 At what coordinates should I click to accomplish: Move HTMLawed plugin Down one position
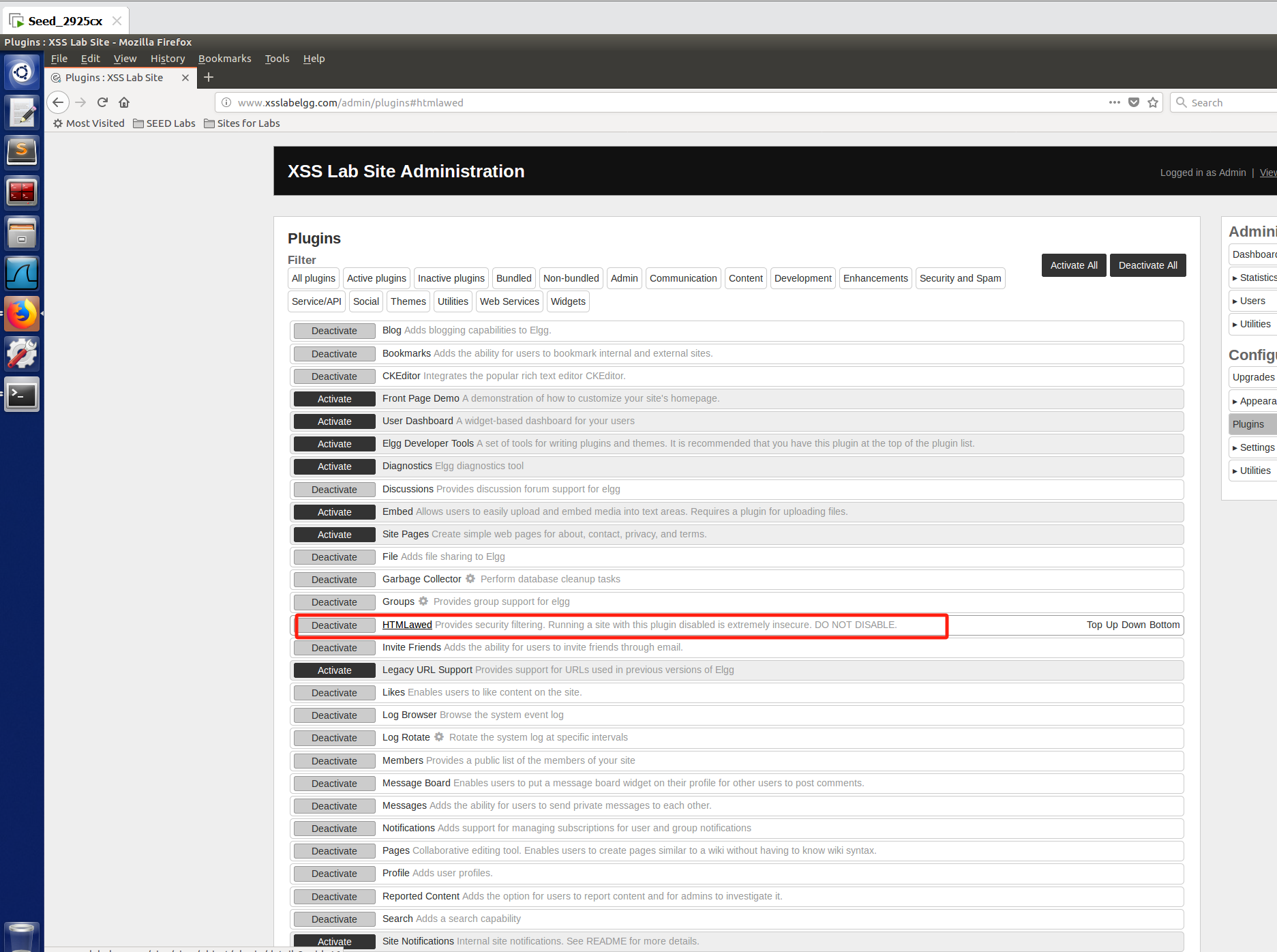tap(1134, 625)
